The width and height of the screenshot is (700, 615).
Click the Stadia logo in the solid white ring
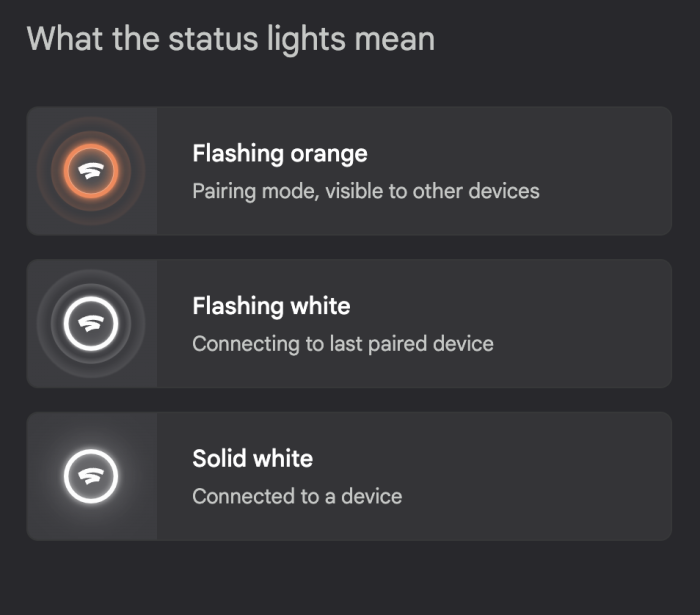tap(91, 476)
